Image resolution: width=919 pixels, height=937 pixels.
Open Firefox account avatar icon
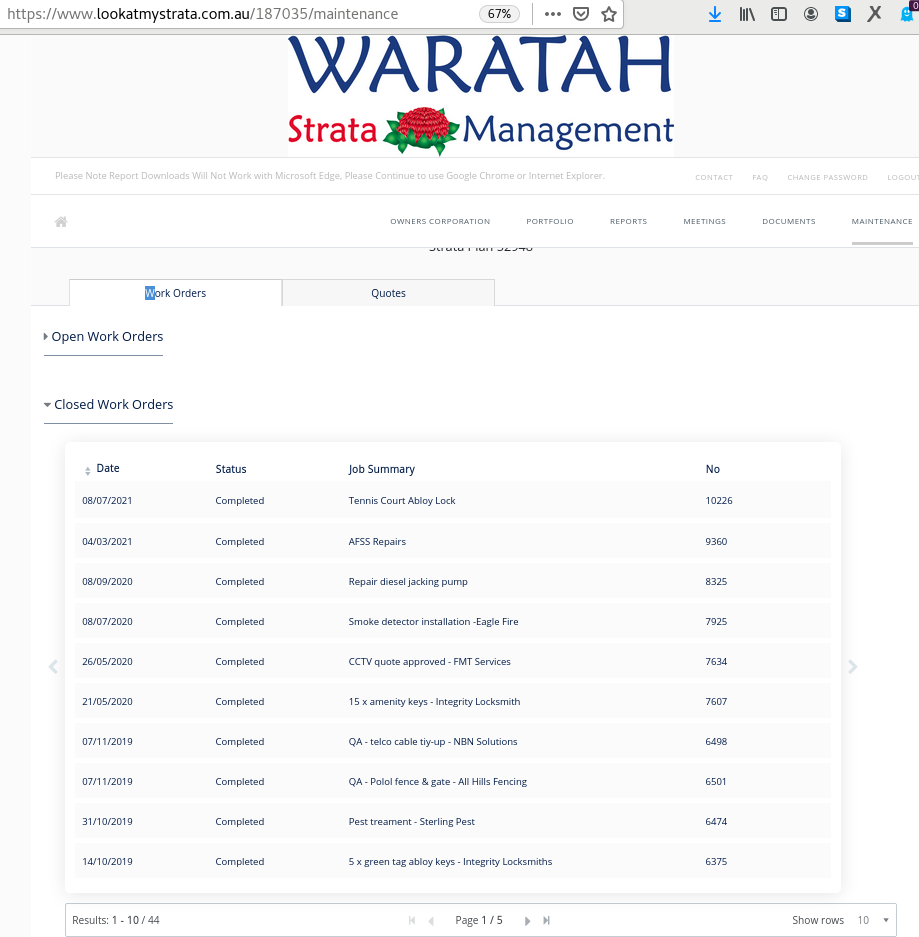[811, 14]
